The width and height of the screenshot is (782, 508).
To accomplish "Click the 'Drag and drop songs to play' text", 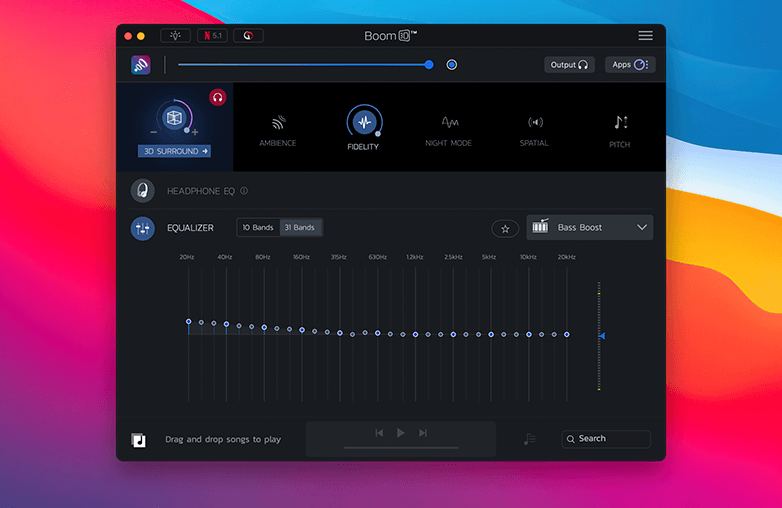I will pos(223,439).
